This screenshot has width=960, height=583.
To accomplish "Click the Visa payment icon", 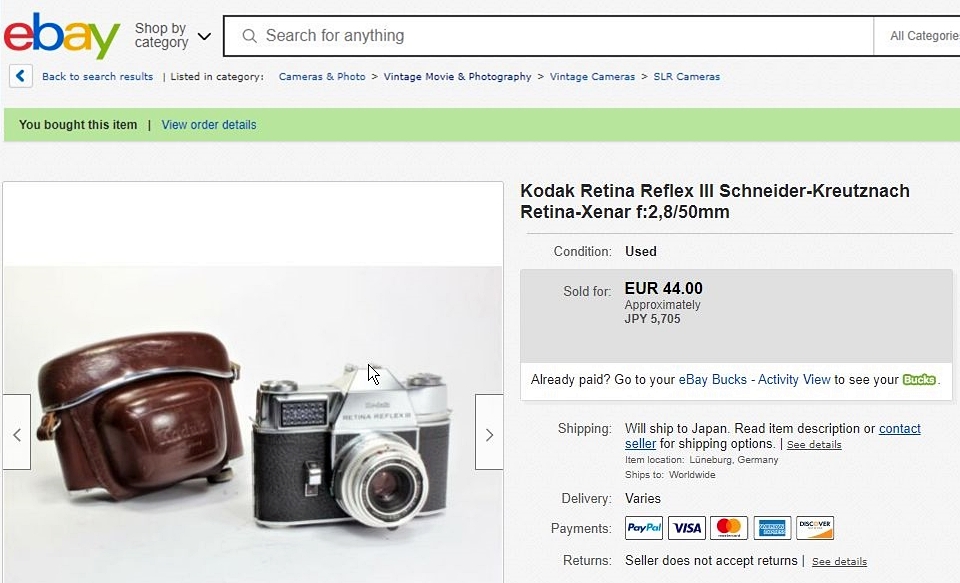I will tap(687, 528).
